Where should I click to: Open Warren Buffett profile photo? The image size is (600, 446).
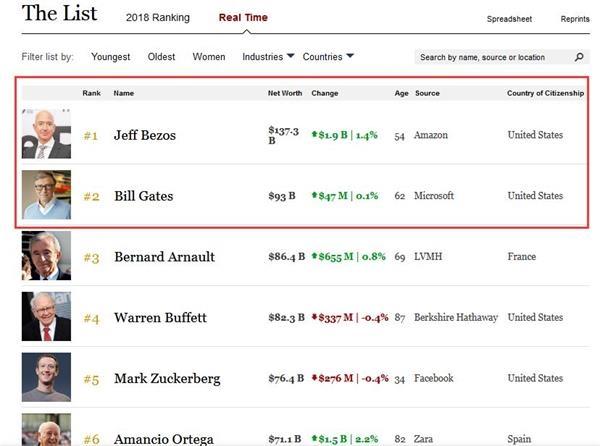click(x=46, y=317)
